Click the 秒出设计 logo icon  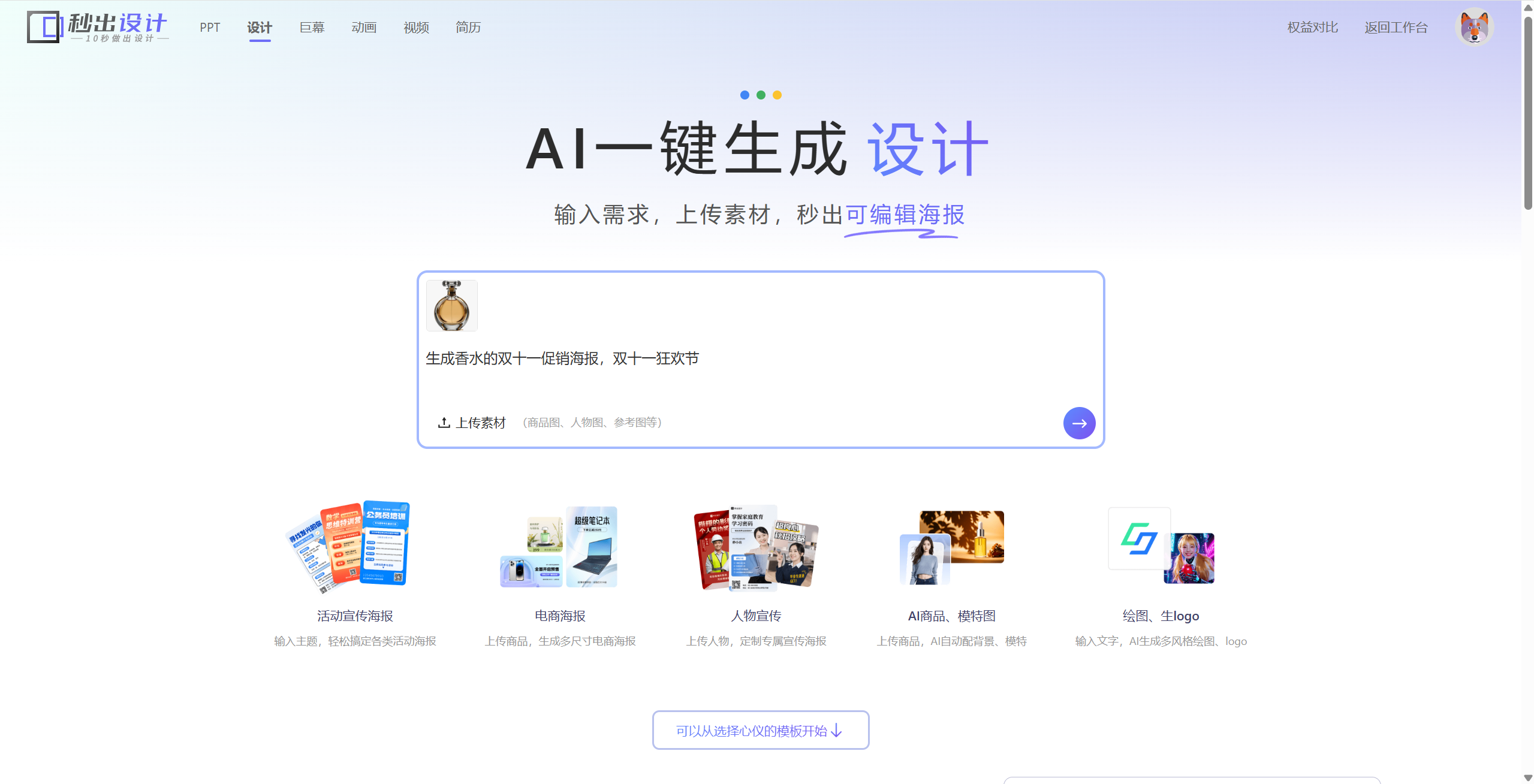click(x=44, y=27)
